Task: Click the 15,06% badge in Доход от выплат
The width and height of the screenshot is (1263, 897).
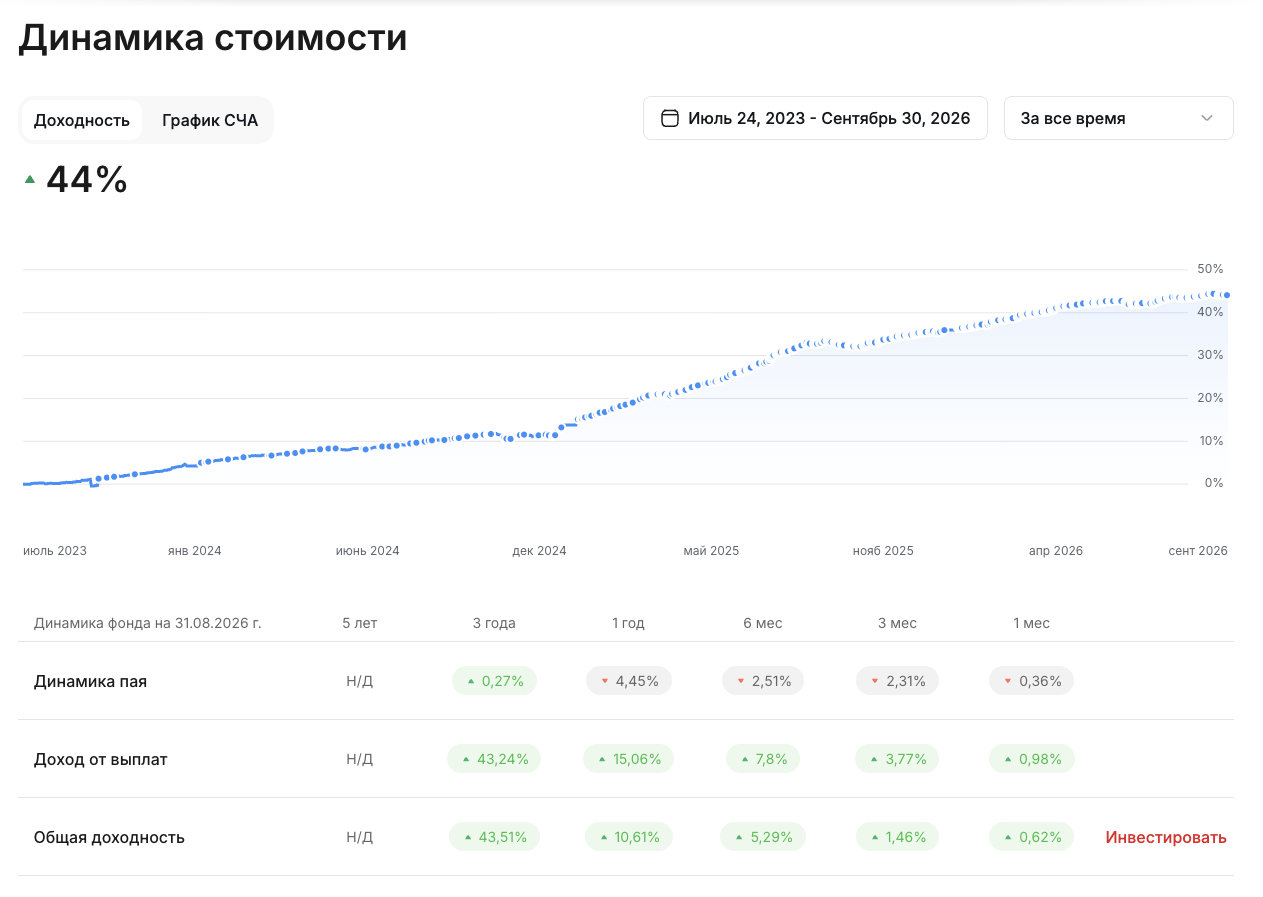Action: 629,759
